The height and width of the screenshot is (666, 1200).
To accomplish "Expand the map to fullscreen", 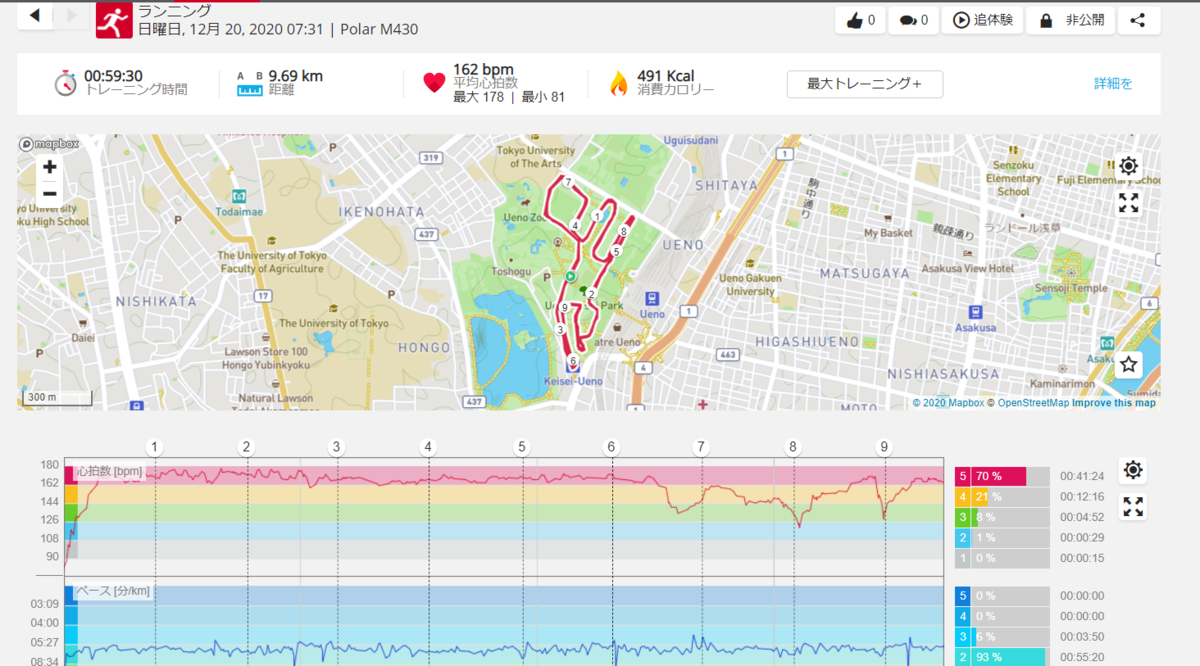I will (1128, 203).
